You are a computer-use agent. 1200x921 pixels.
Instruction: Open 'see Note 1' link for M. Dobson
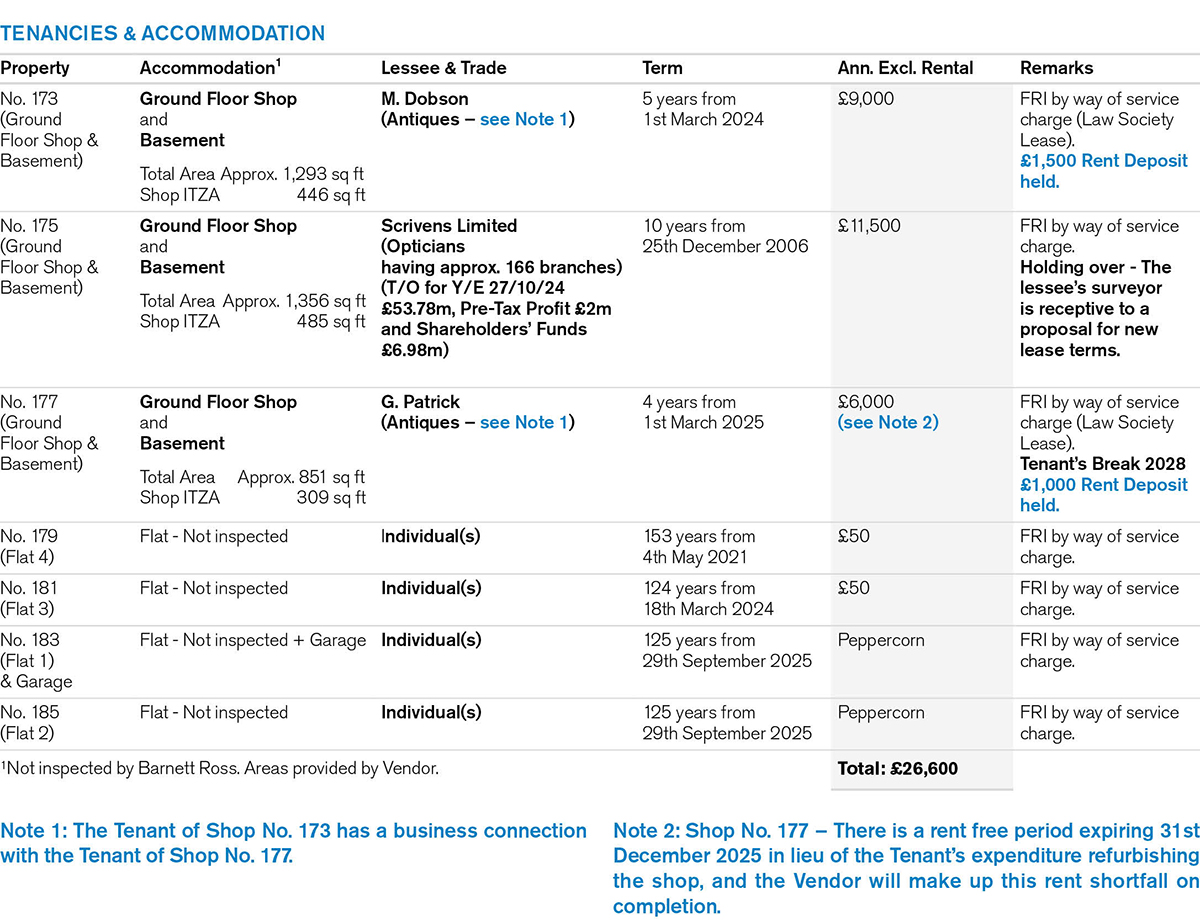(524, 120)
